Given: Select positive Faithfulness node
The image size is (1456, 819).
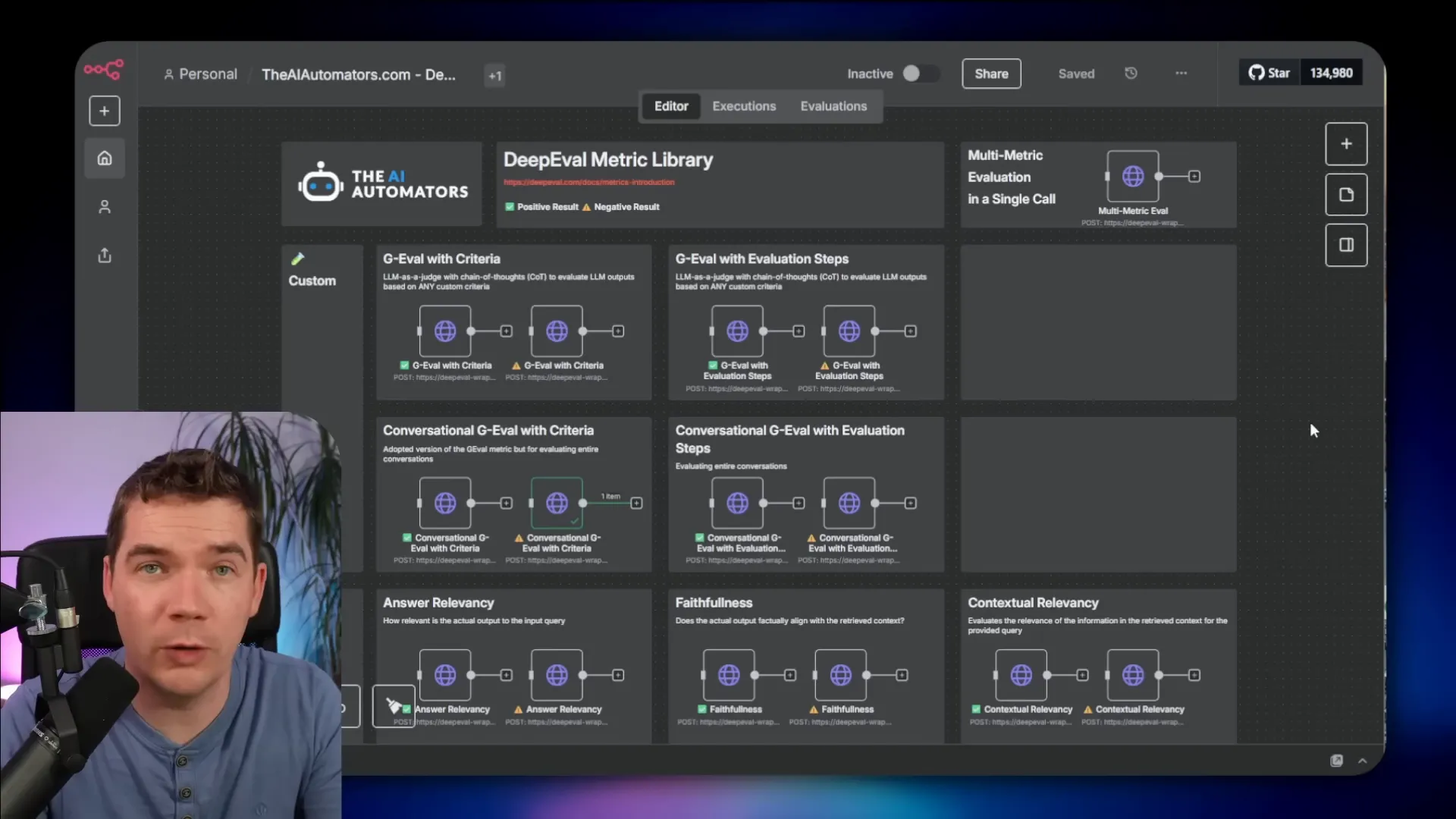Looking at the screenshot, I should 729,675.
